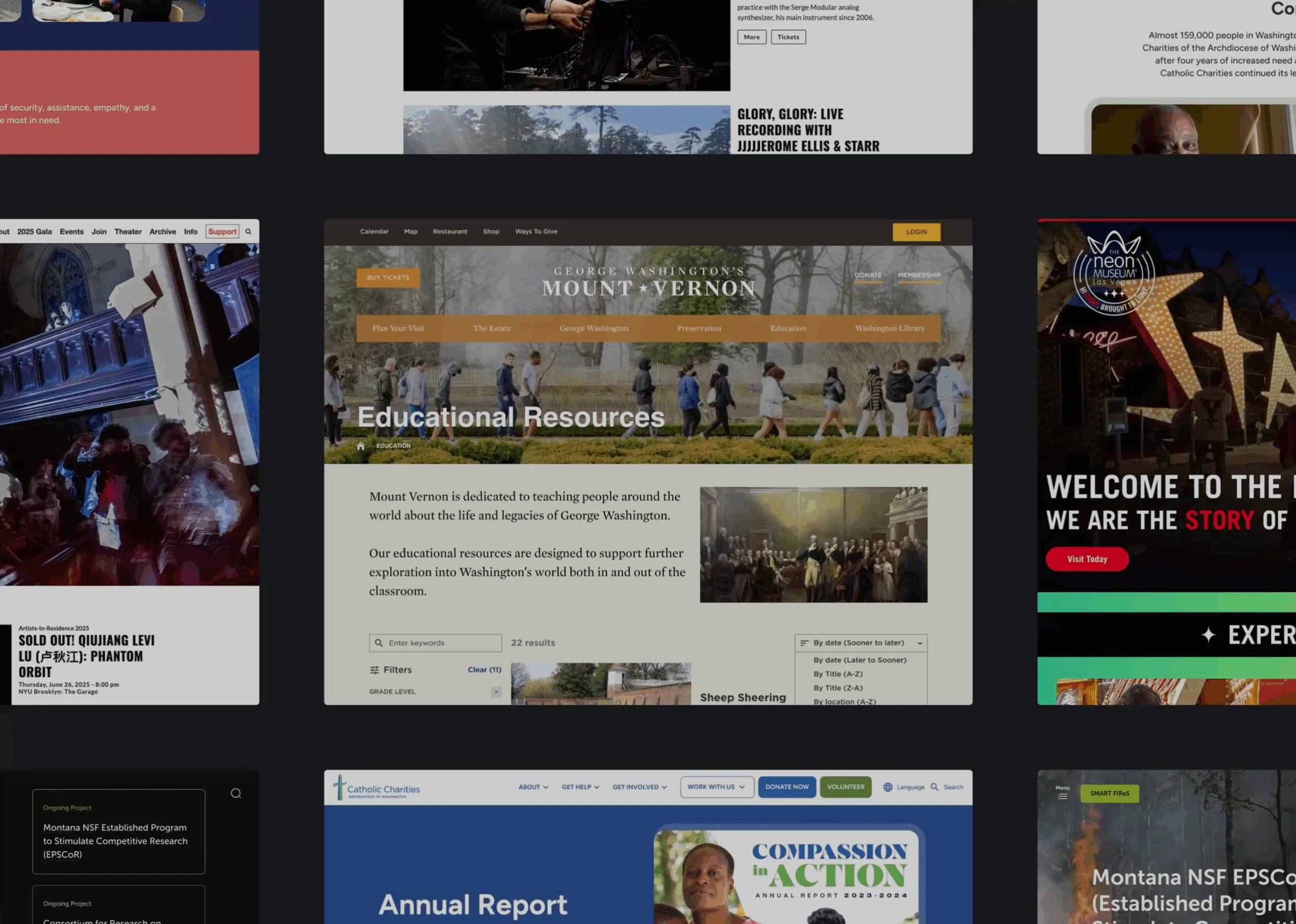Screen dimensions: 1296x924
Task: Click the Clear (11) filters link
Action: pyautogui.click(x=484, y=670)
